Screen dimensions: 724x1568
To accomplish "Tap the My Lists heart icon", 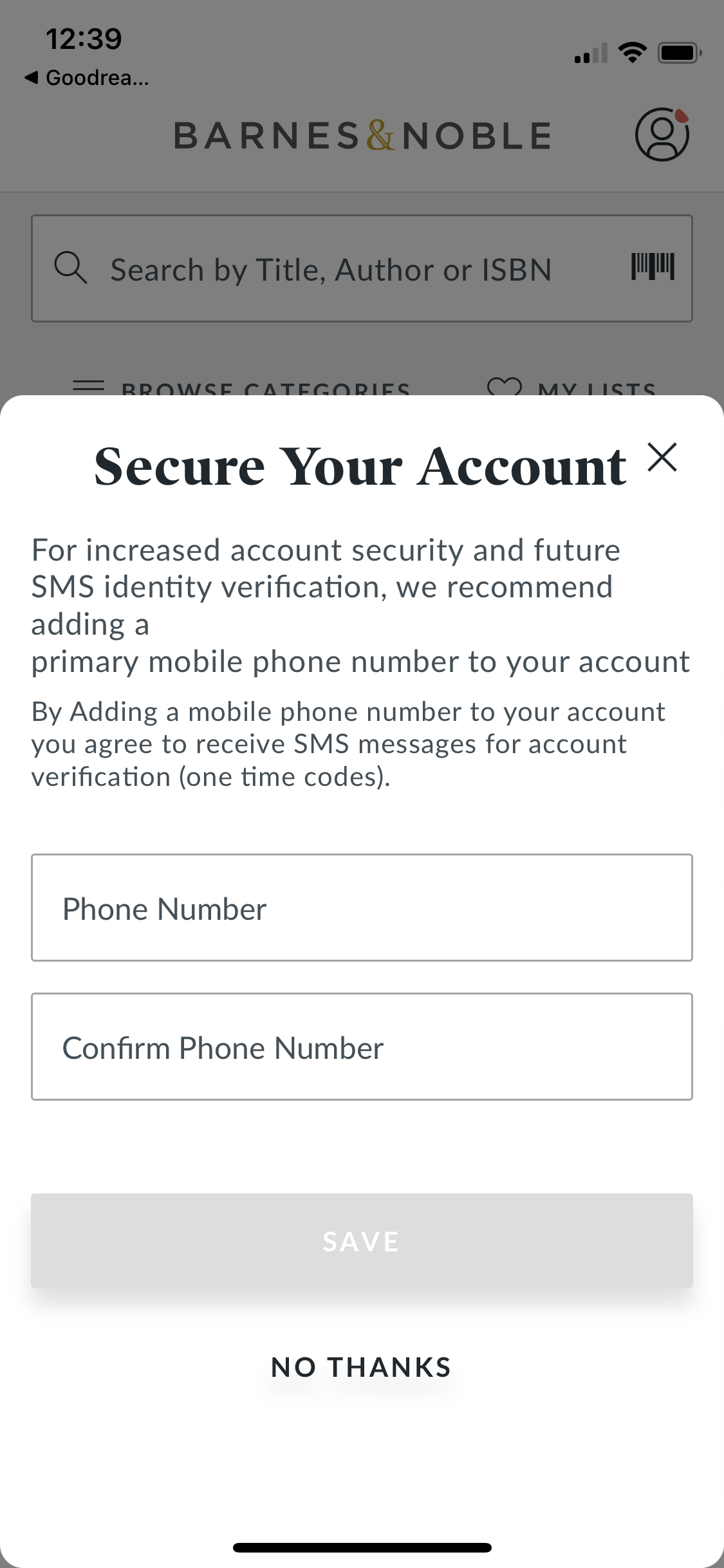I will [504, 386].
